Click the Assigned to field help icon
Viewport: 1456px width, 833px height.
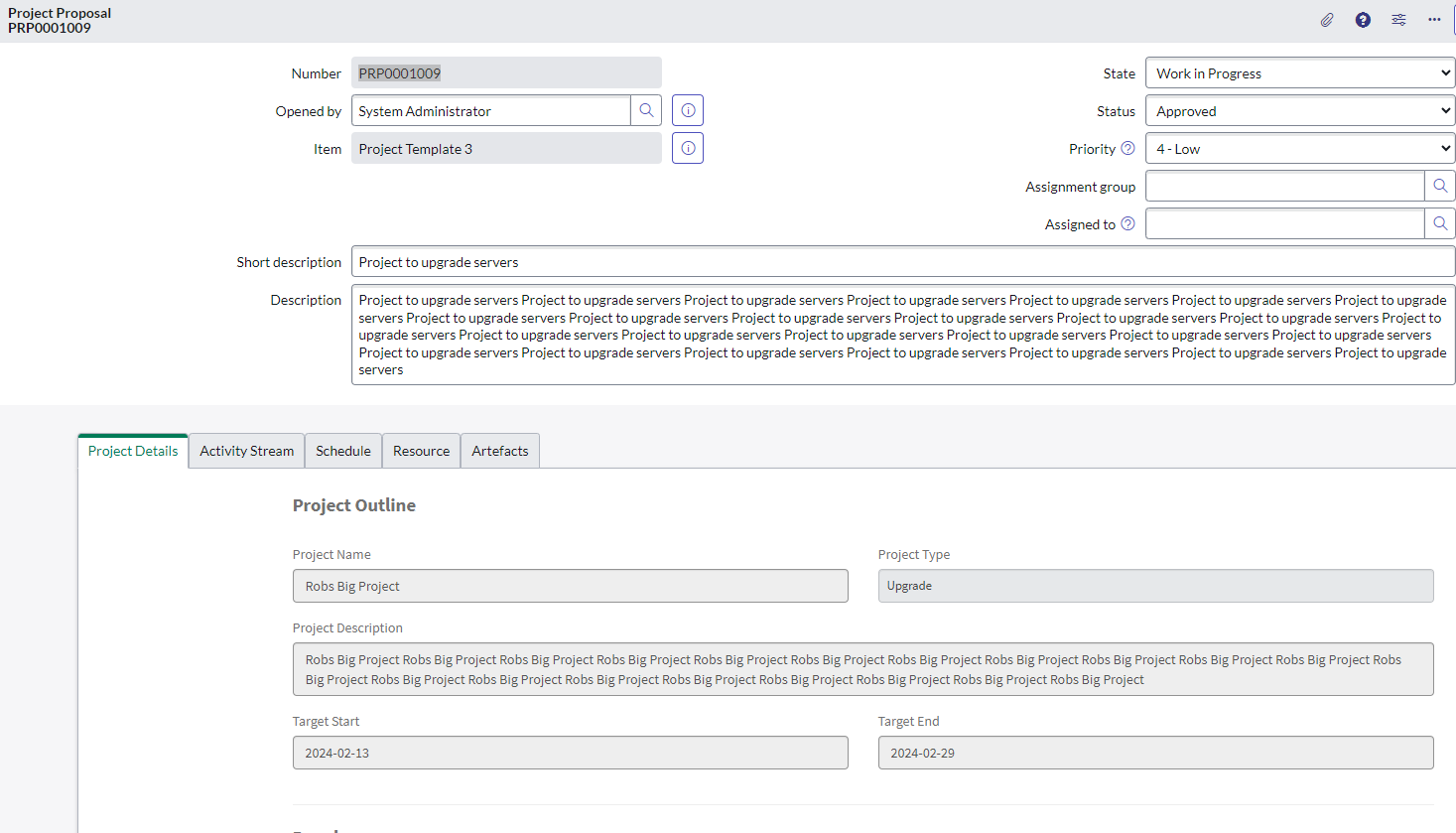[1127, 223]
